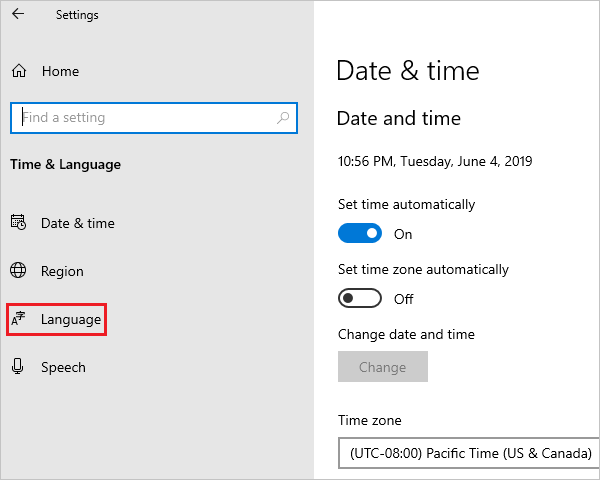
Task: Click the 'Off' label beside time zone toggle
Action: pyautogui.click(x=403, y=299)
